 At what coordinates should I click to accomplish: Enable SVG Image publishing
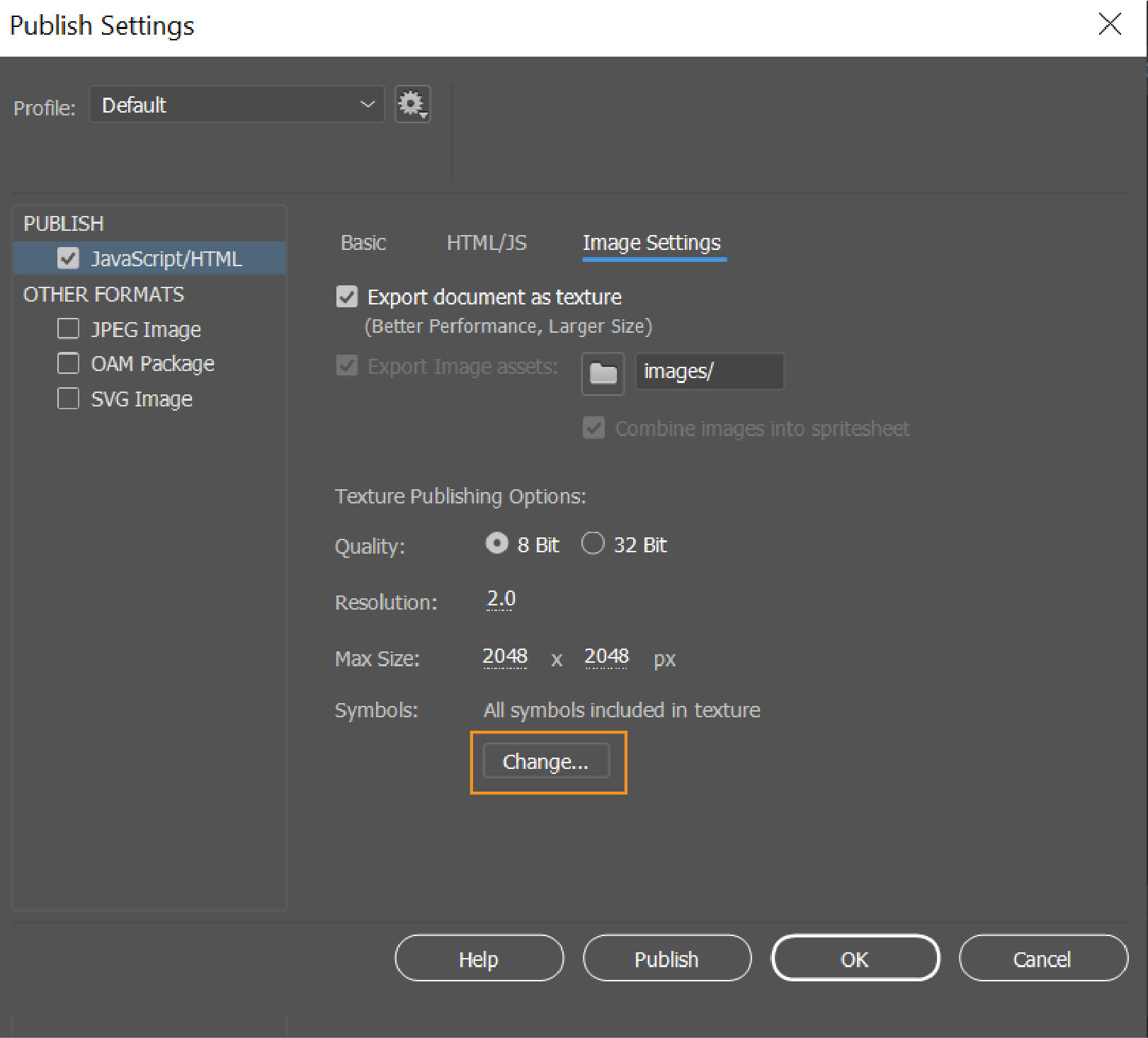(x=68, y=399)
